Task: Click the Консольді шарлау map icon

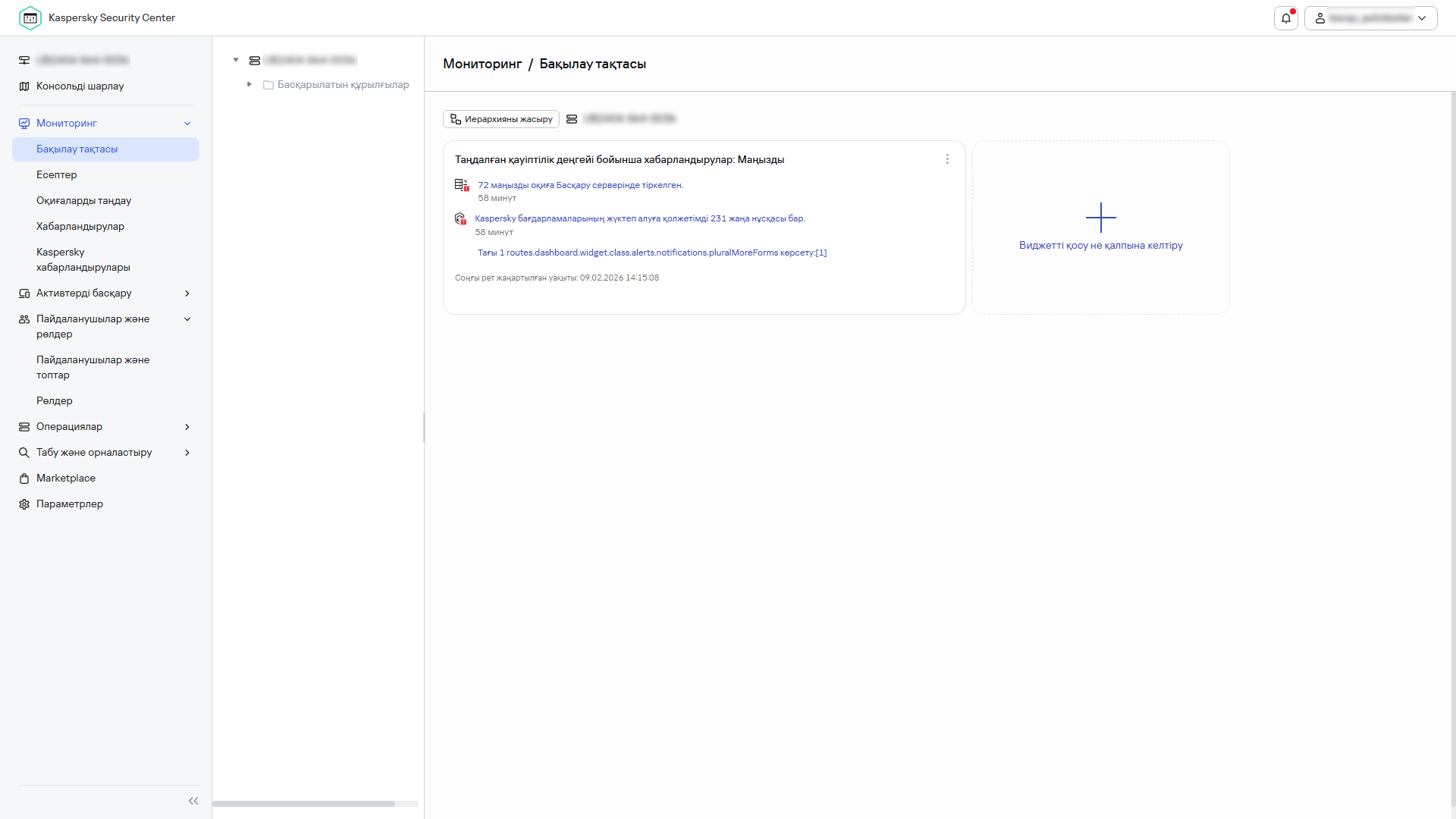Action: click(x=24, y=86)
